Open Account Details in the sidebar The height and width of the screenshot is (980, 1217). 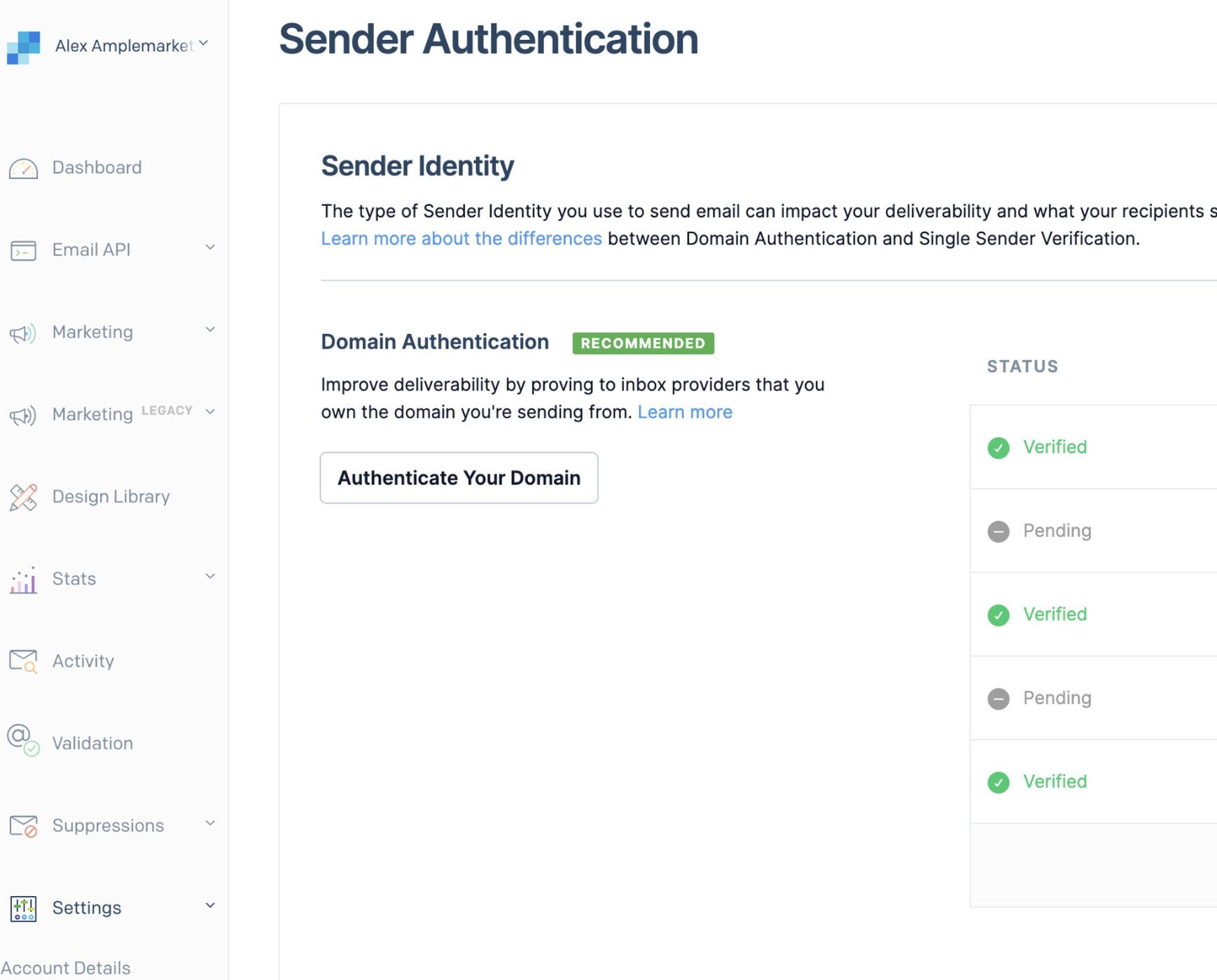click(66, 968)
